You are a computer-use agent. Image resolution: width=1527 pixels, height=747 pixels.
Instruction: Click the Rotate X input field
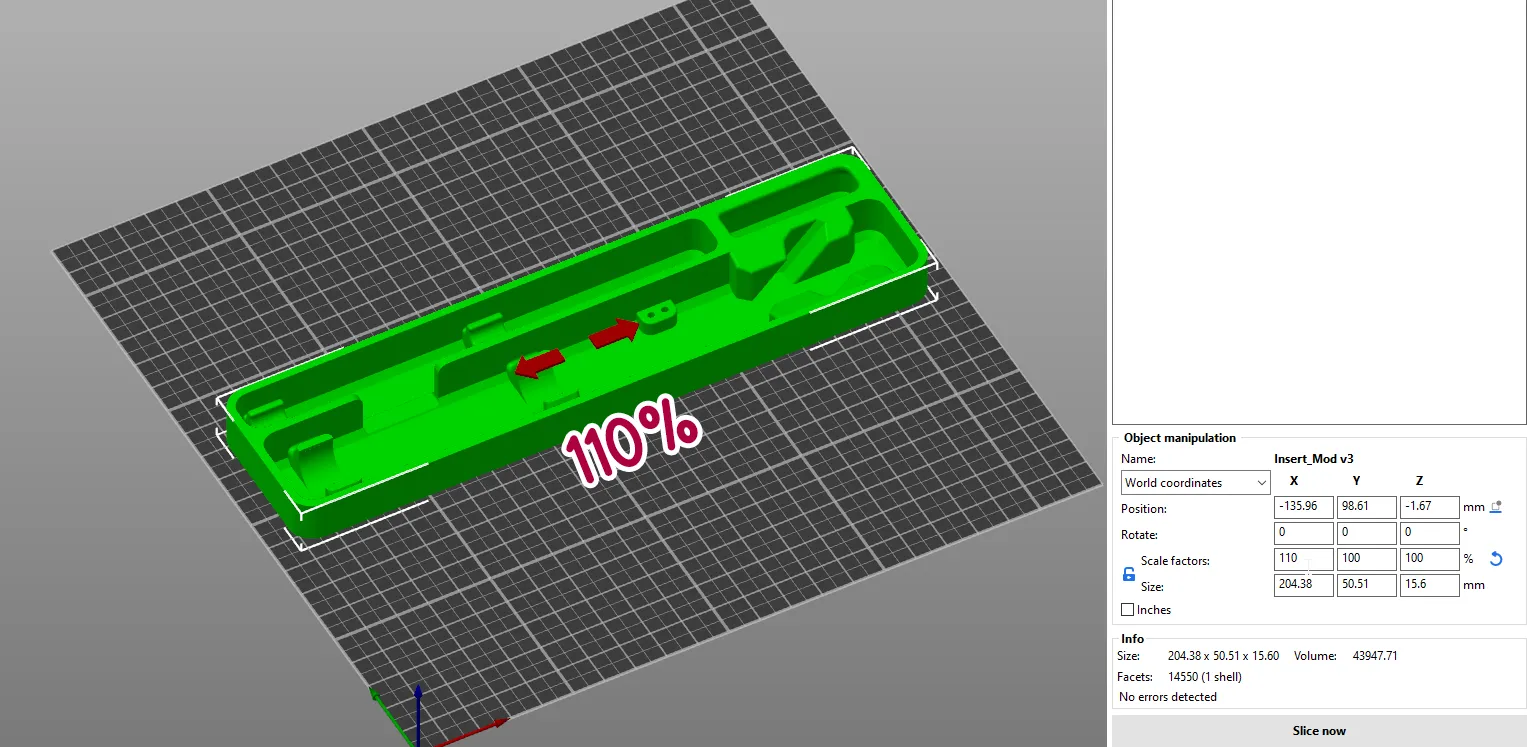pyautogui.click(x=1303, y=533)
